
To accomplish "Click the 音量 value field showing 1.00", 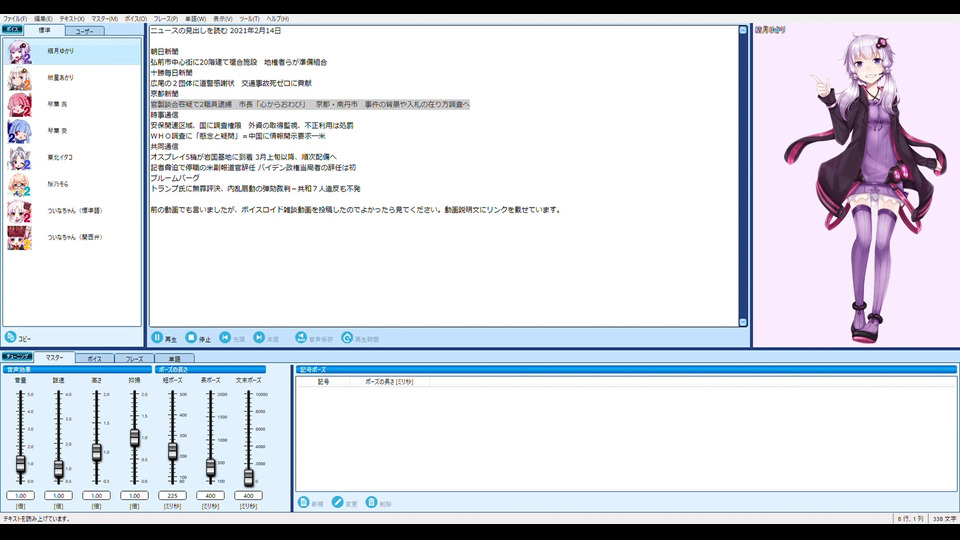I will pyautogui.click(x=21, y=495).
